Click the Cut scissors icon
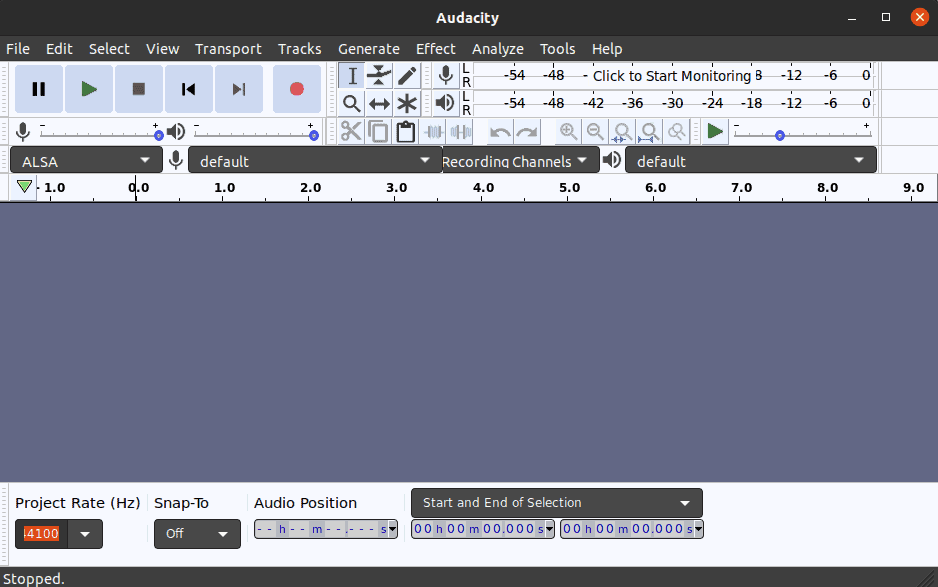938x587 pixels. point(351,131)
